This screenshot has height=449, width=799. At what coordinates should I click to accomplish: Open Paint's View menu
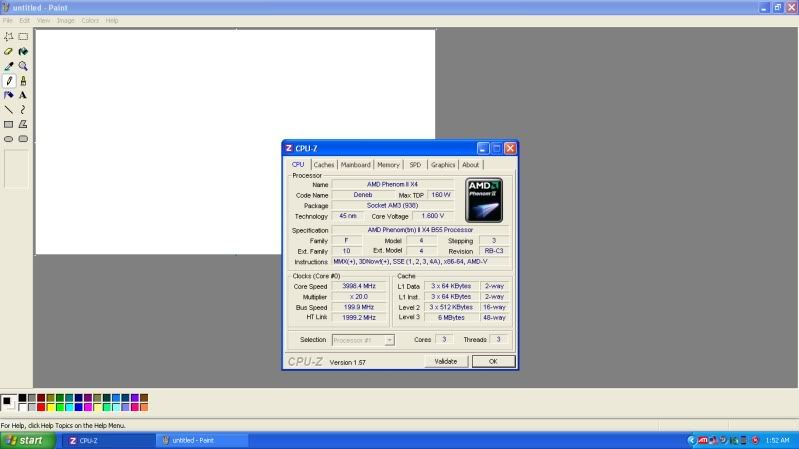coord(43,21)
